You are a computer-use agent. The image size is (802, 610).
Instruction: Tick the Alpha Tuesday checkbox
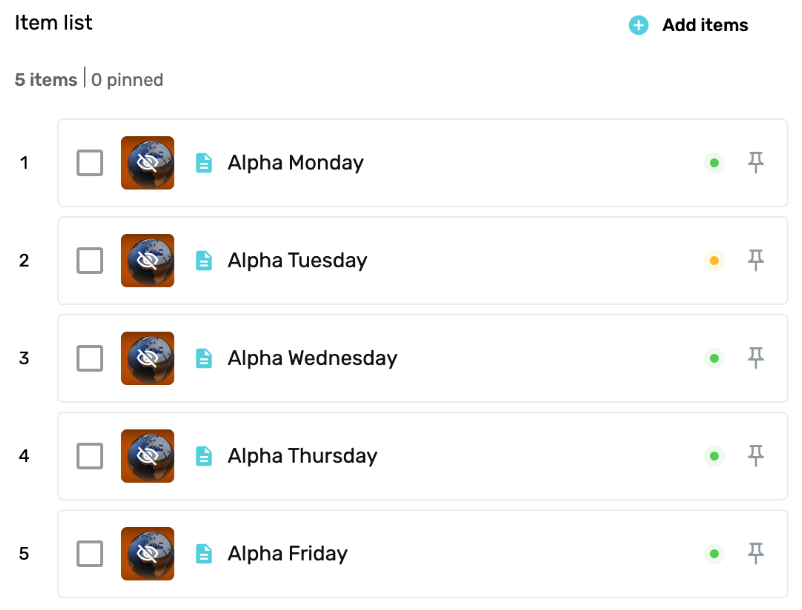pyautogui.click(x=90, y=260)
